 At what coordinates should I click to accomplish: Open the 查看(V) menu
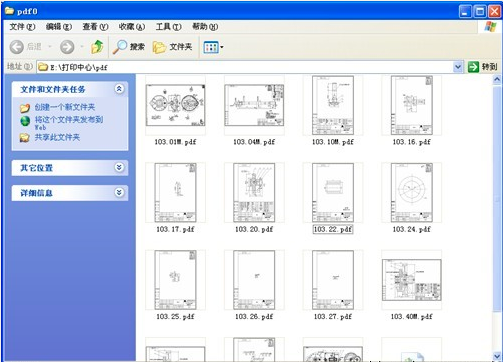(x=95, y=27)
